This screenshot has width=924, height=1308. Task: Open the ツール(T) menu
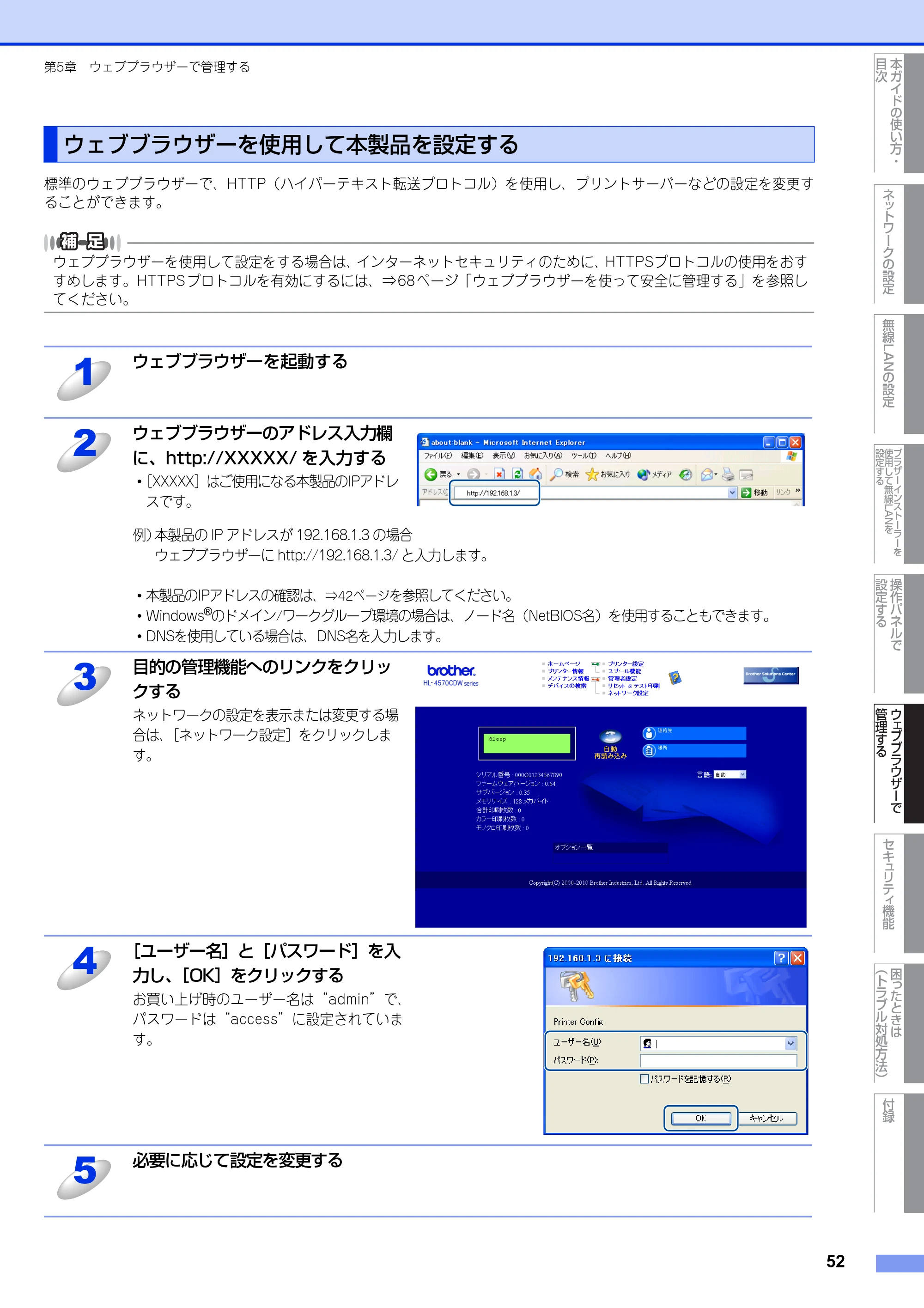click(584, 456)
